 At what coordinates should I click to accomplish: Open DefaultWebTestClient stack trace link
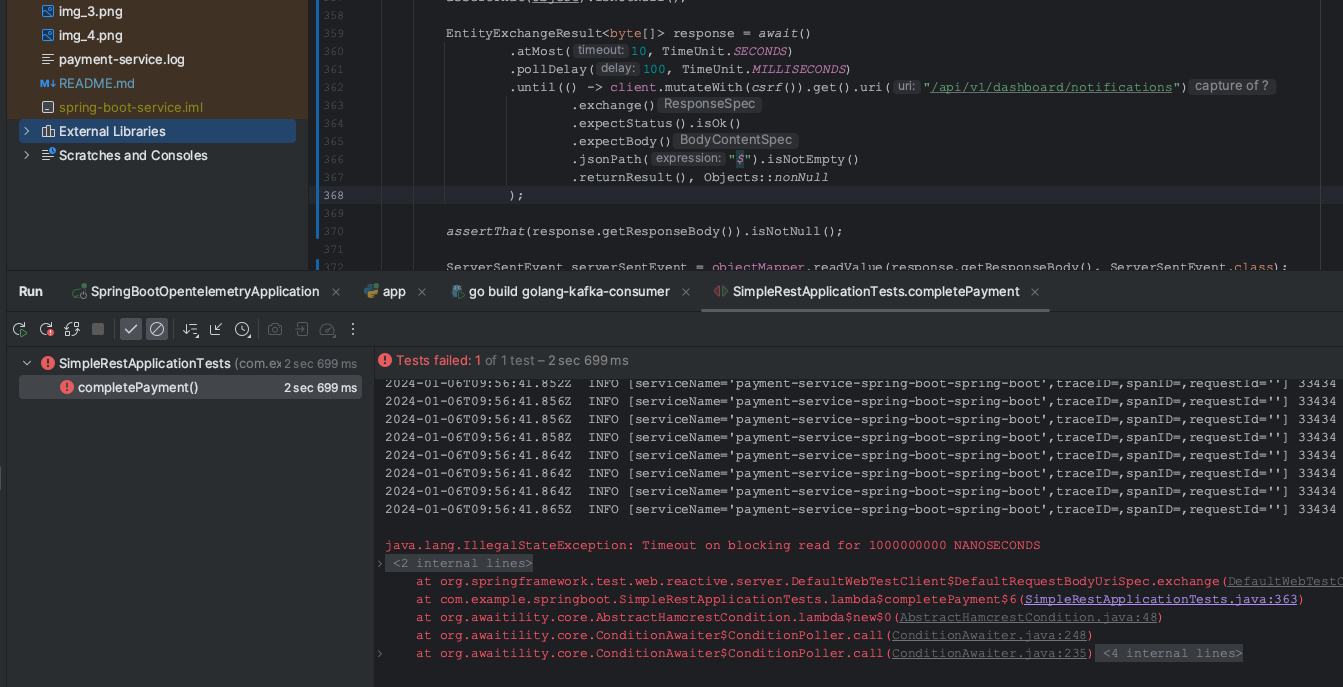coord(1285,581)
